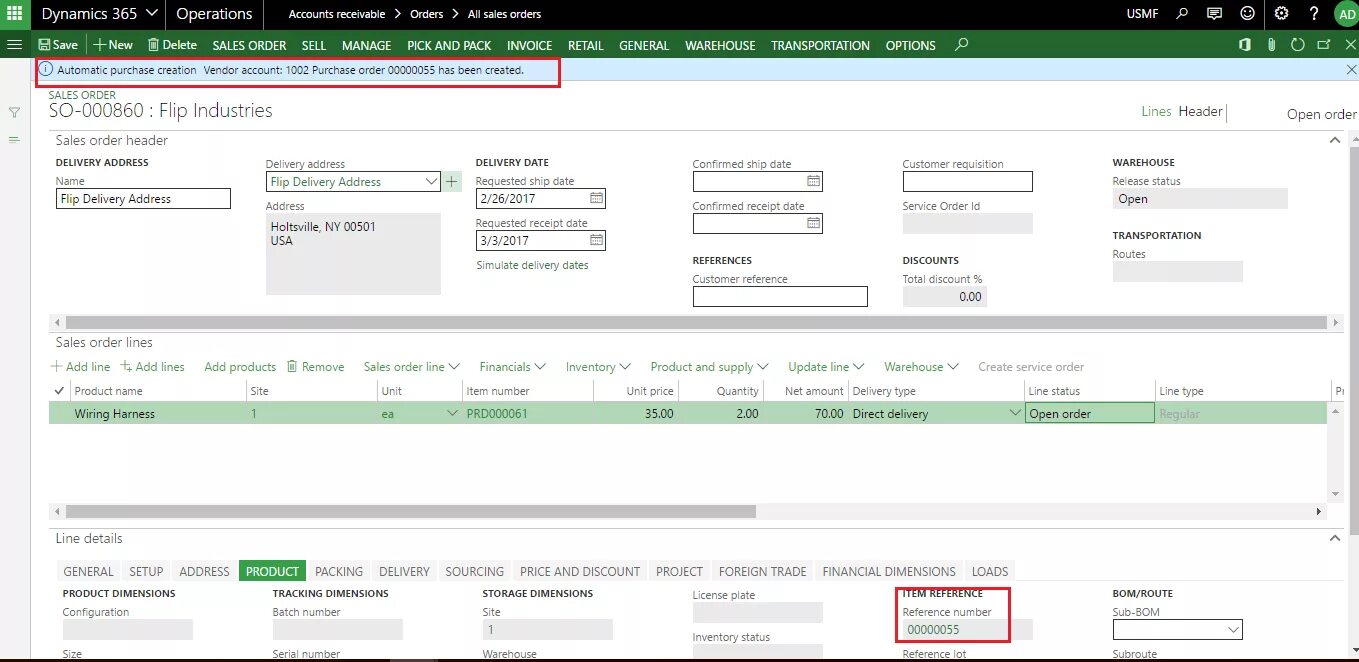Viewport: 1359px width, 662px height.
Task: Navigate to All sales orders breadcrumb
Action: tap(505, 14)
